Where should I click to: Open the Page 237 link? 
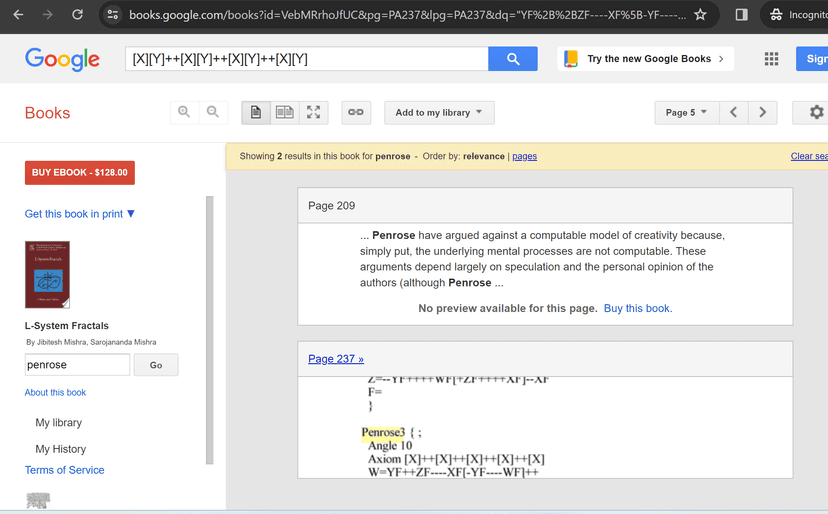pyautogui.click(x=336, y=359)
